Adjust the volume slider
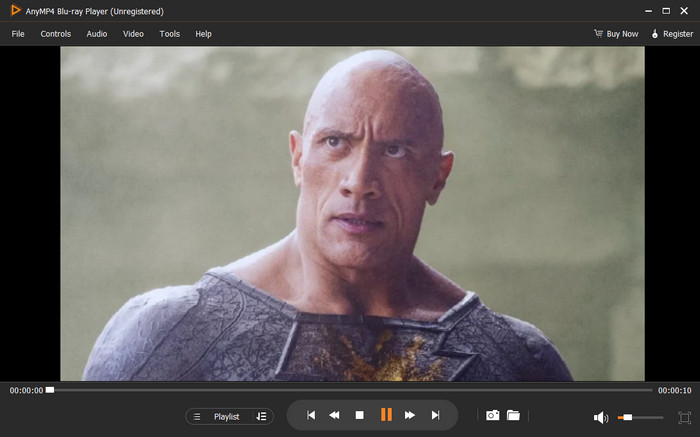The width and height of the screenshot is (700, 437). tap(640, 417)
